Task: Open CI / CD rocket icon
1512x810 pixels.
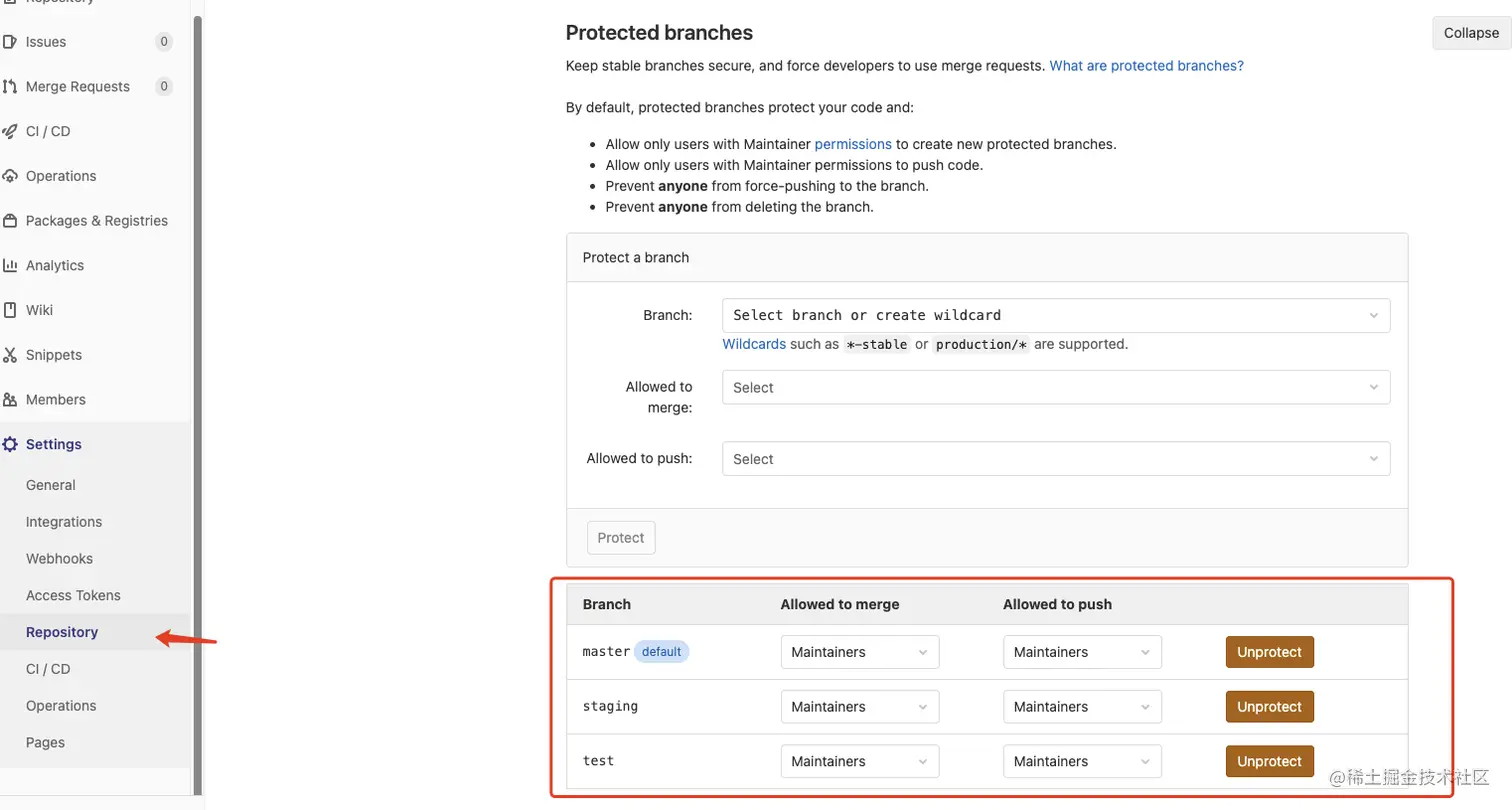Action: [10, 131]
